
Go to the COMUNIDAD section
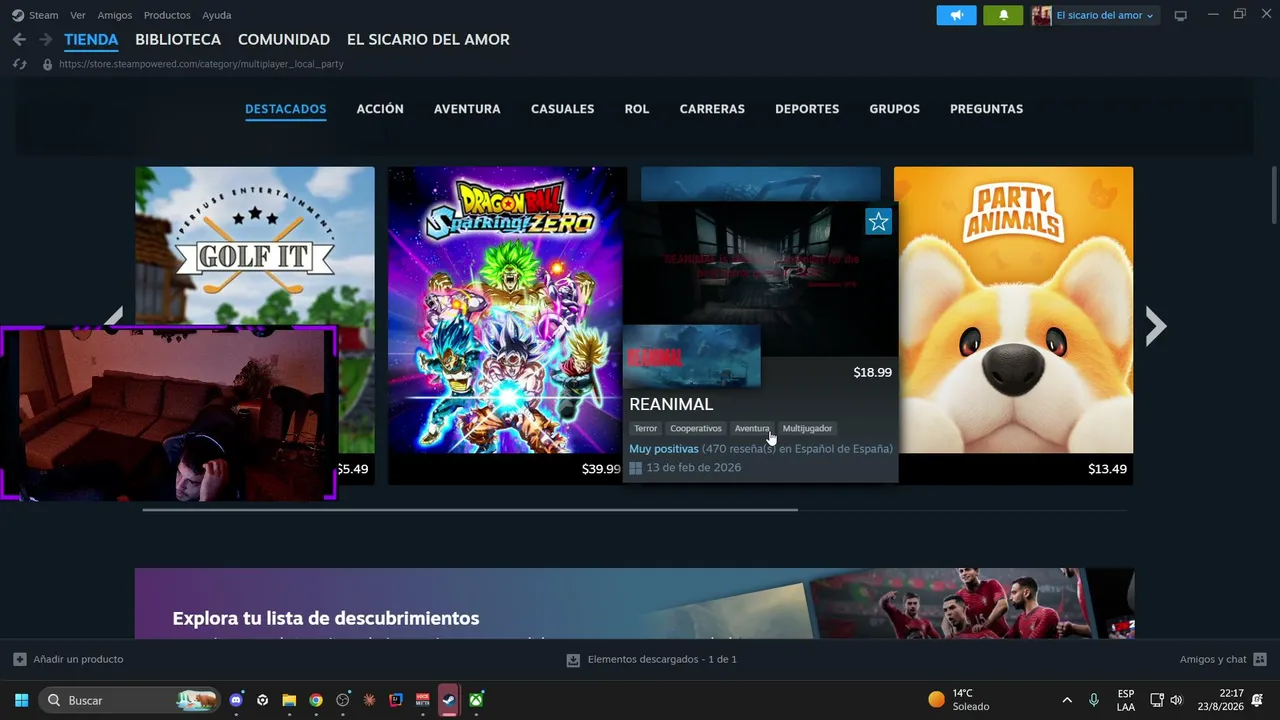click(x=284, y=40)
